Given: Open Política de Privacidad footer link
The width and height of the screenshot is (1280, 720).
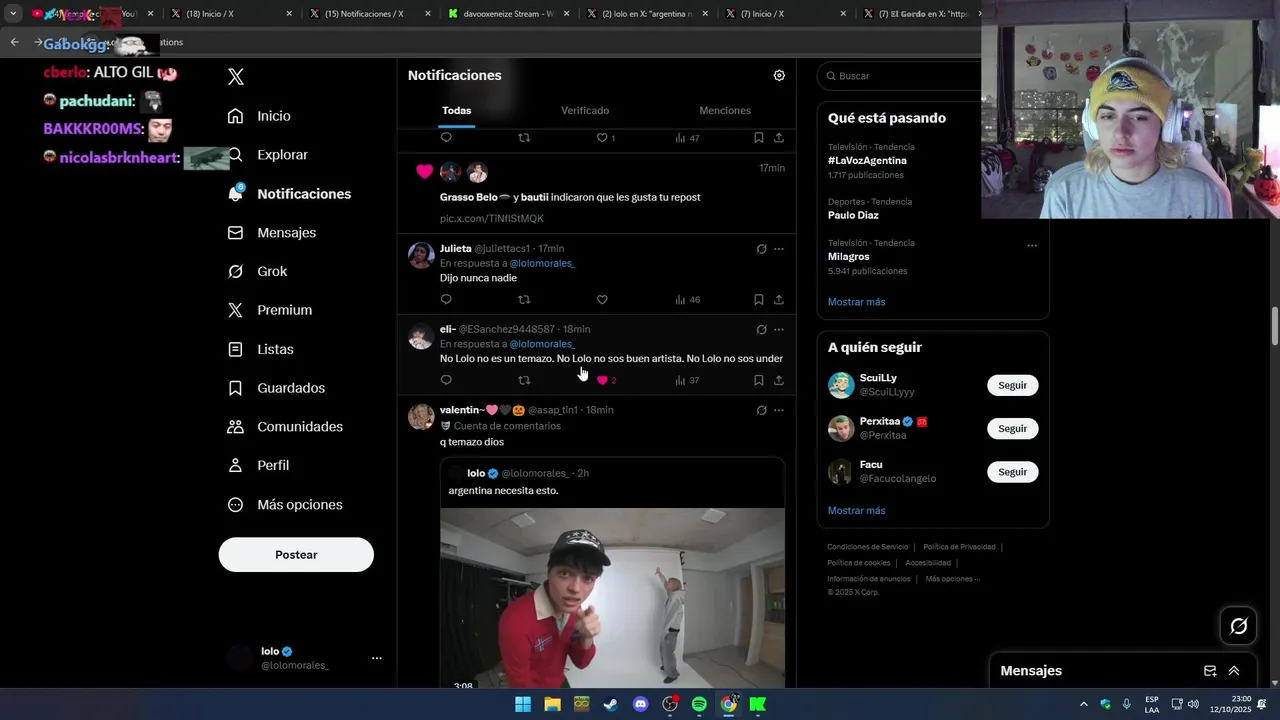Looking at the screenshot, I should tap(959, 547).
